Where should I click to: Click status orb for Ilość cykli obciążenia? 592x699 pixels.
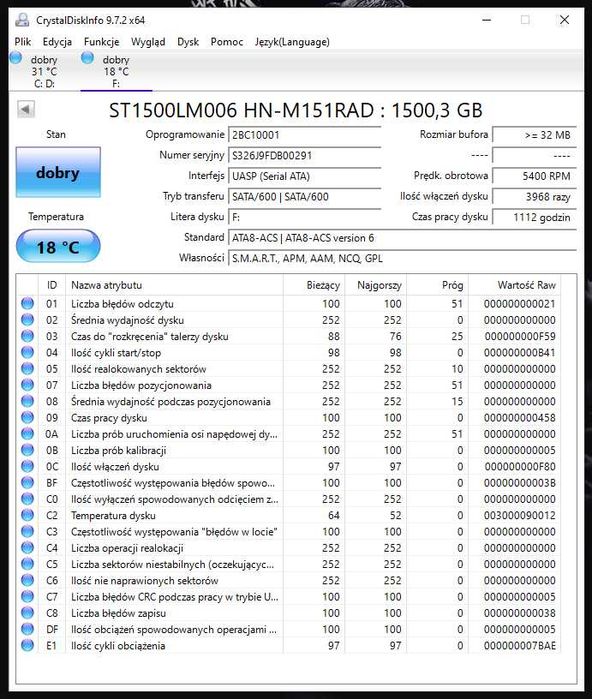(28, 645)
